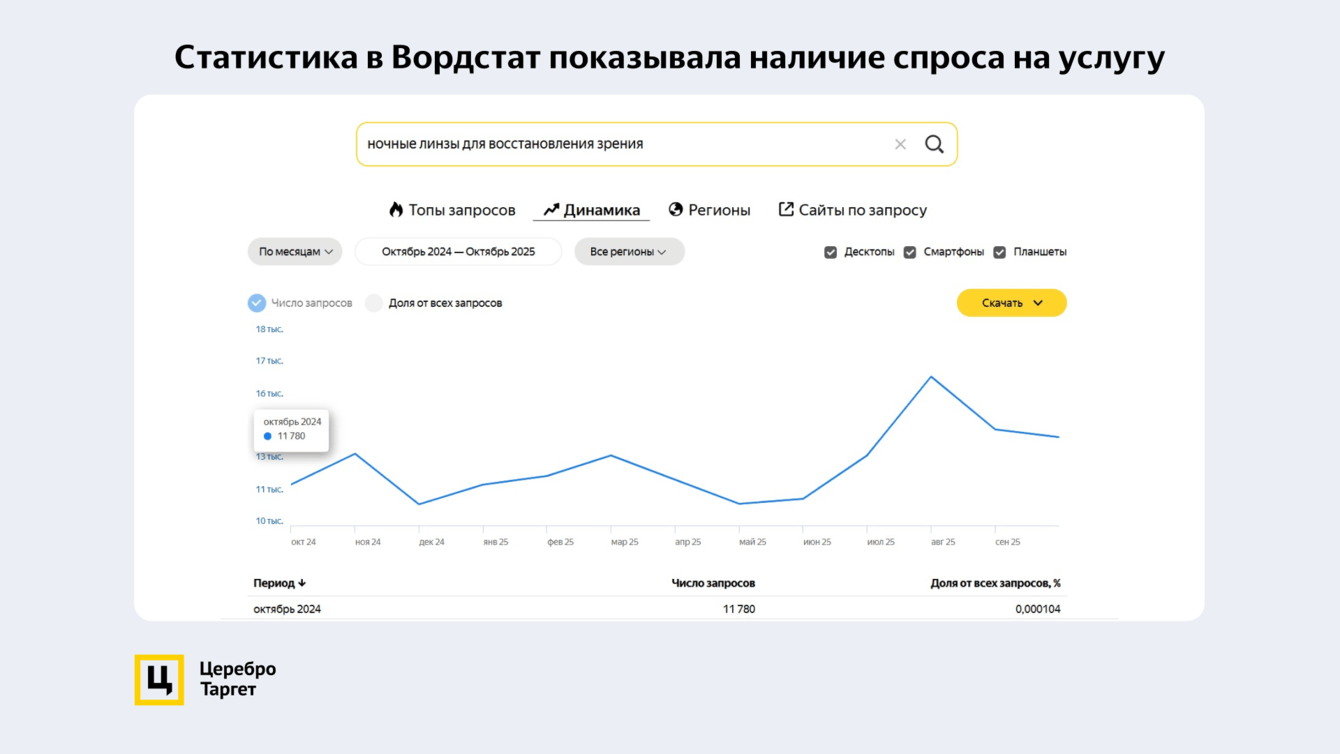This screenshot has height=754, width=1340.
Task: Expand the Все регионы dropdown
Action: [629, 252]
